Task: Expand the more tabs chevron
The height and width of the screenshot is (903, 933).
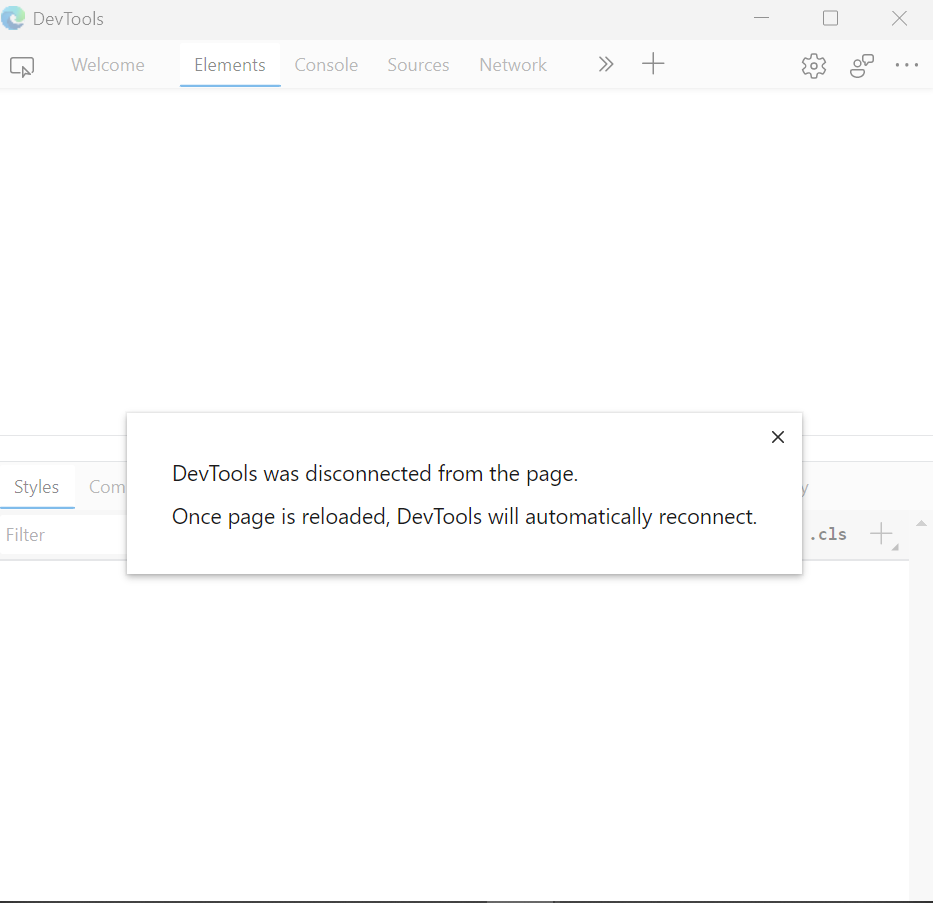Action: click(606, 64)
